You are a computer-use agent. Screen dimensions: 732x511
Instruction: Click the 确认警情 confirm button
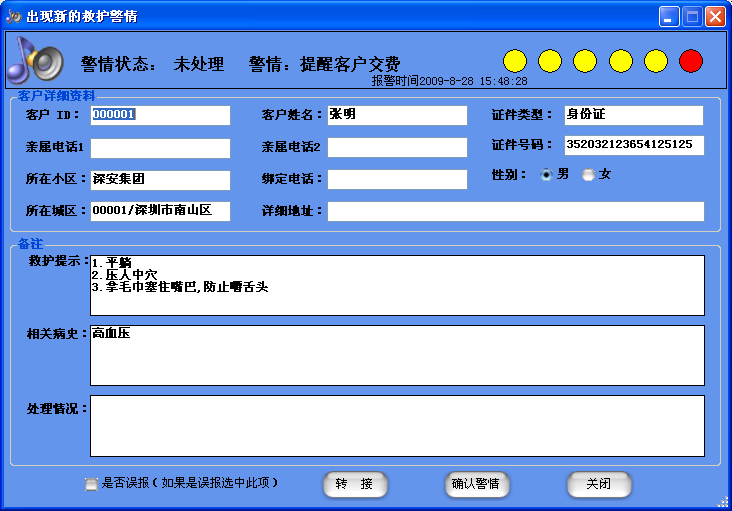[x=477, y=484]
